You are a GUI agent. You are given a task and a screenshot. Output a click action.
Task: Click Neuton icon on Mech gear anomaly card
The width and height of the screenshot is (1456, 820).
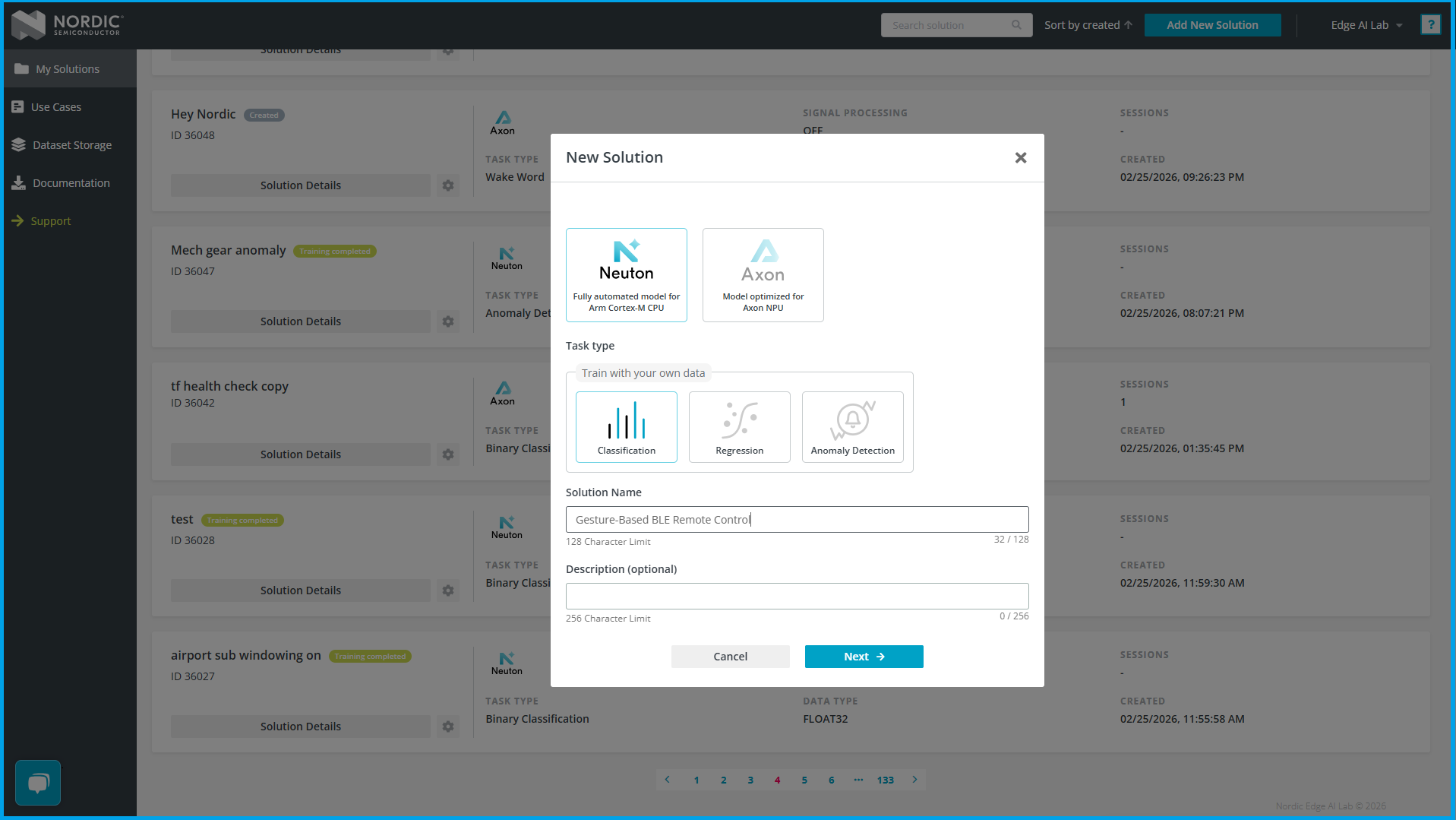pos(507,258)
